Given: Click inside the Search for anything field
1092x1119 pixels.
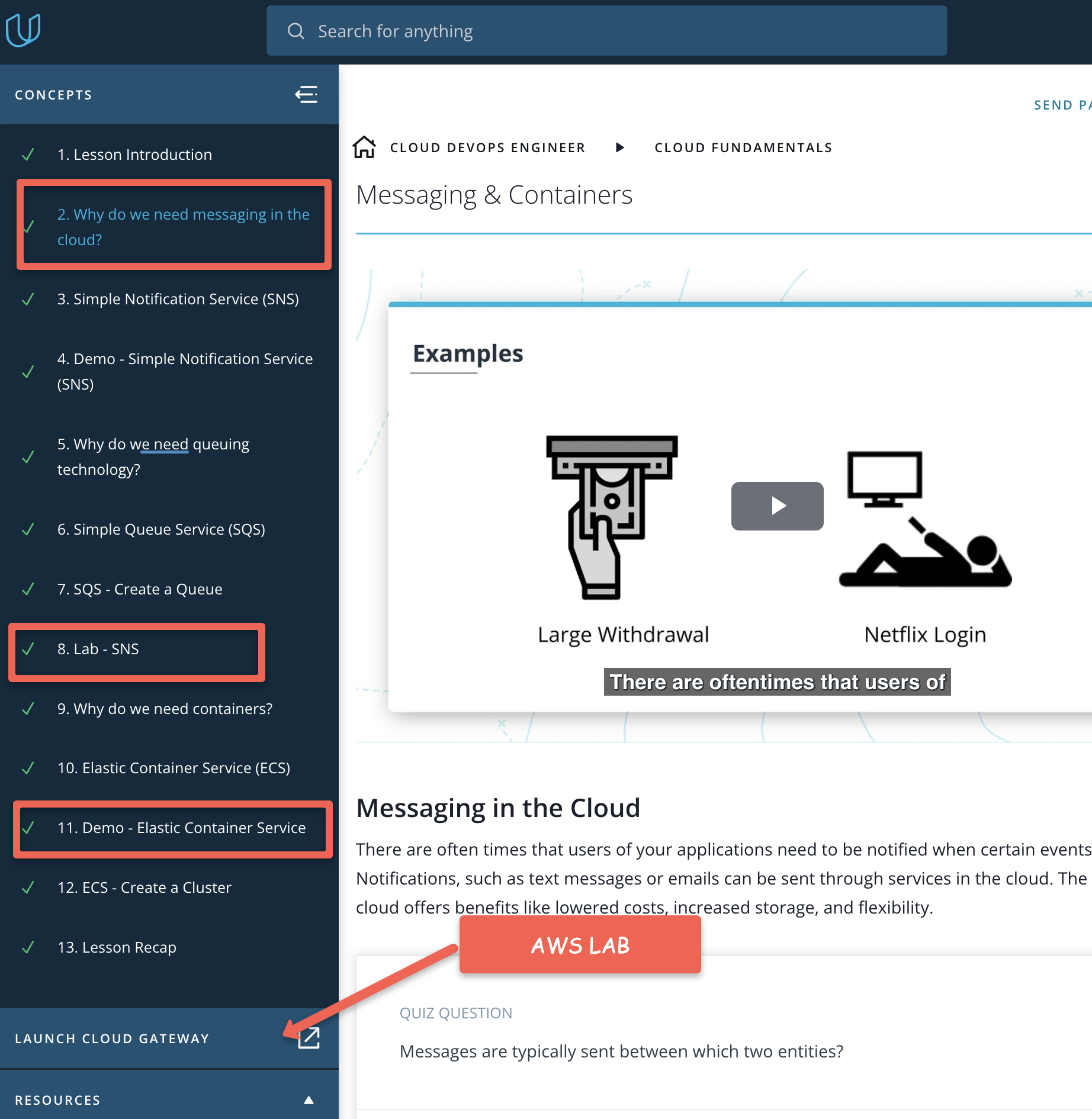Looking at the screenshot, I should click(533, 31).
